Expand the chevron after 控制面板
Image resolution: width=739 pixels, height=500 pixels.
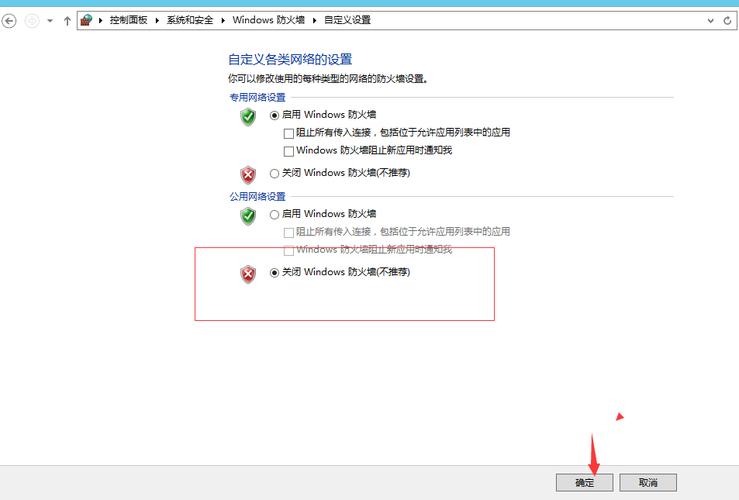(157, 20)
